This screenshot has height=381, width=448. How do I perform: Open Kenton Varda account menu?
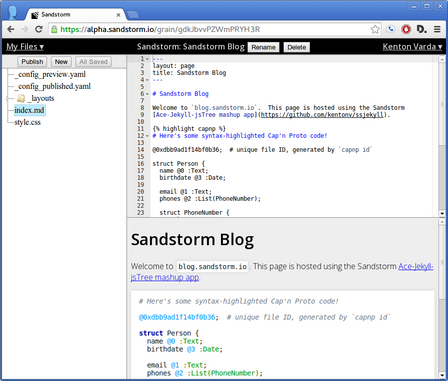pyautogui.click(x=412, y=47)
